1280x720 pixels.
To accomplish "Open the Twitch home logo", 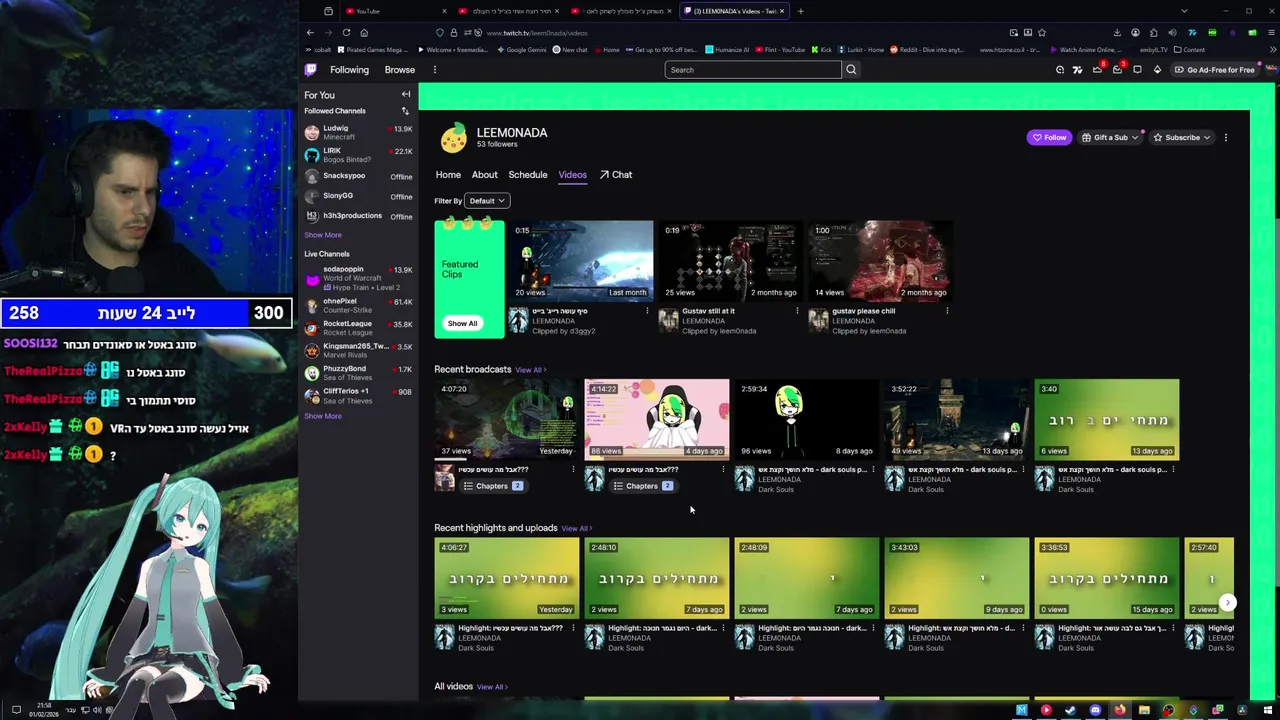I will [311, 70].
